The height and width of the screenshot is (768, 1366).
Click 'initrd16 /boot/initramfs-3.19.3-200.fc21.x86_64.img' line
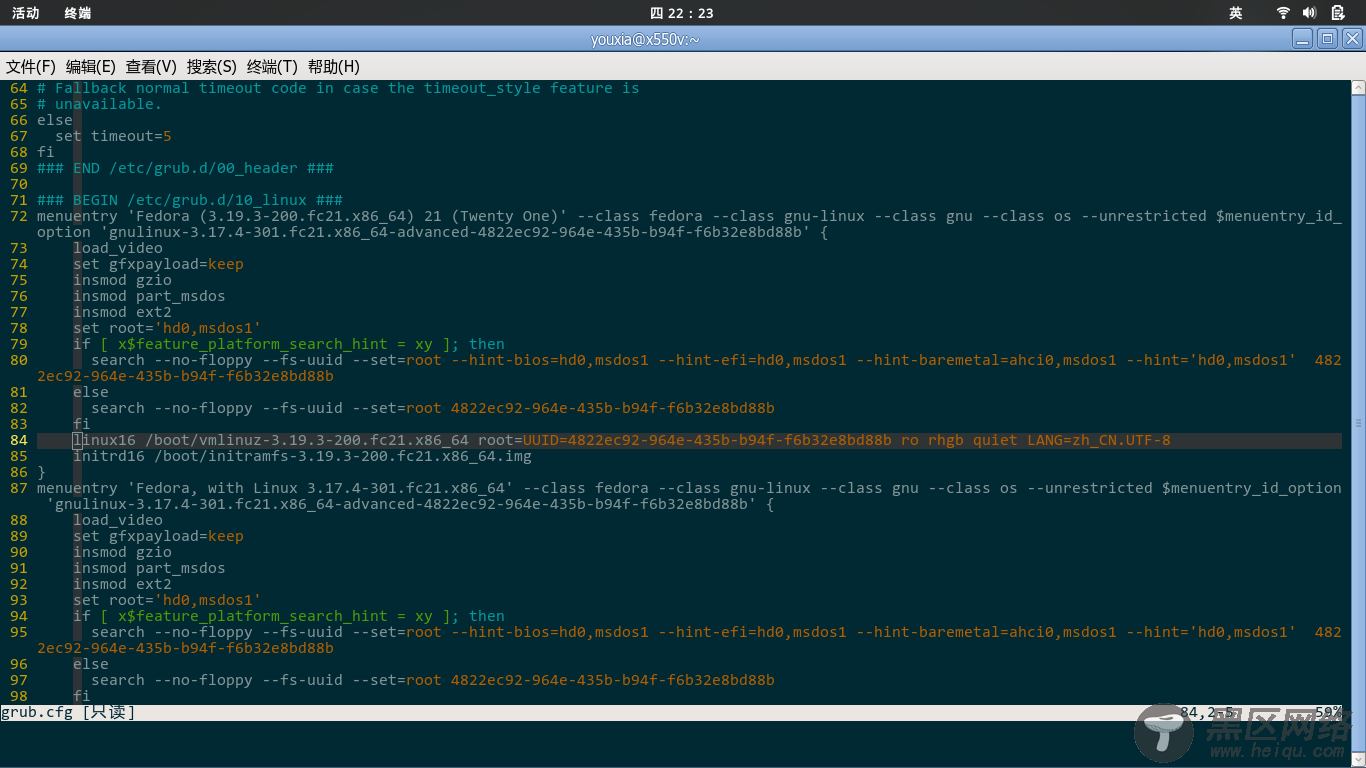pyautogui.click(x=302, y=456)
